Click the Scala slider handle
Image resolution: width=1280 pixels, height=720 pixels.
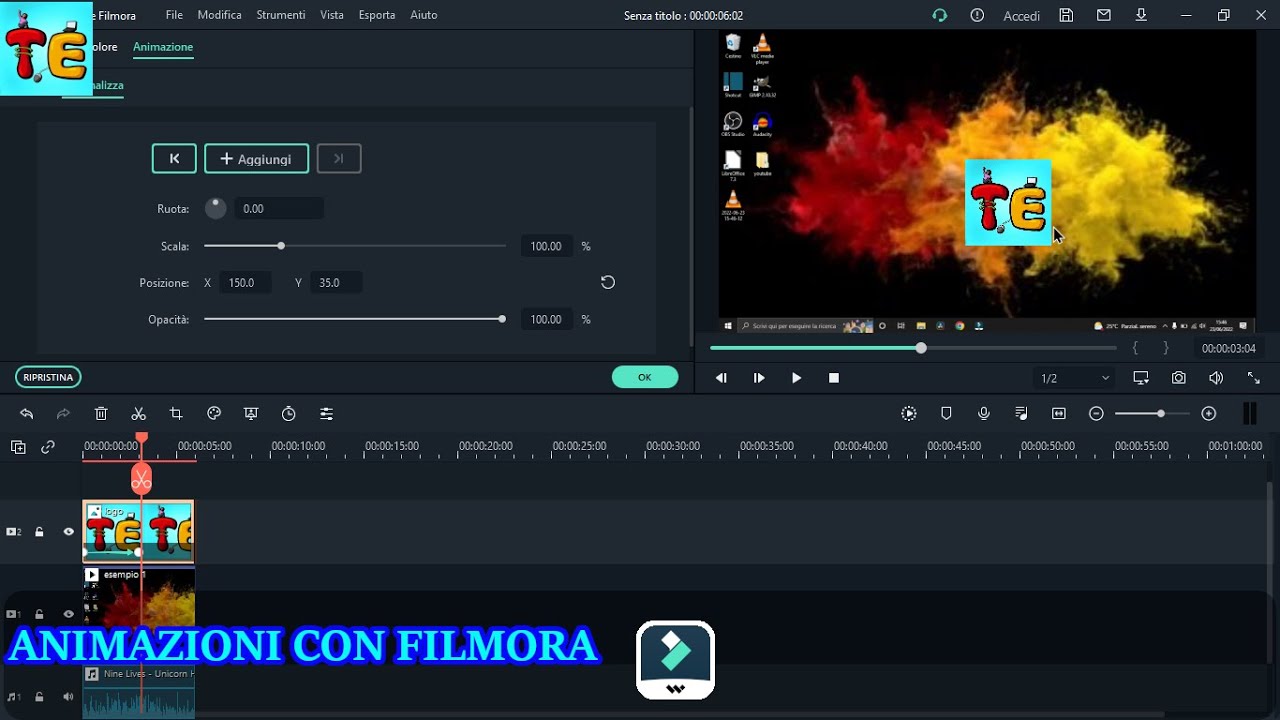[281, 246]
